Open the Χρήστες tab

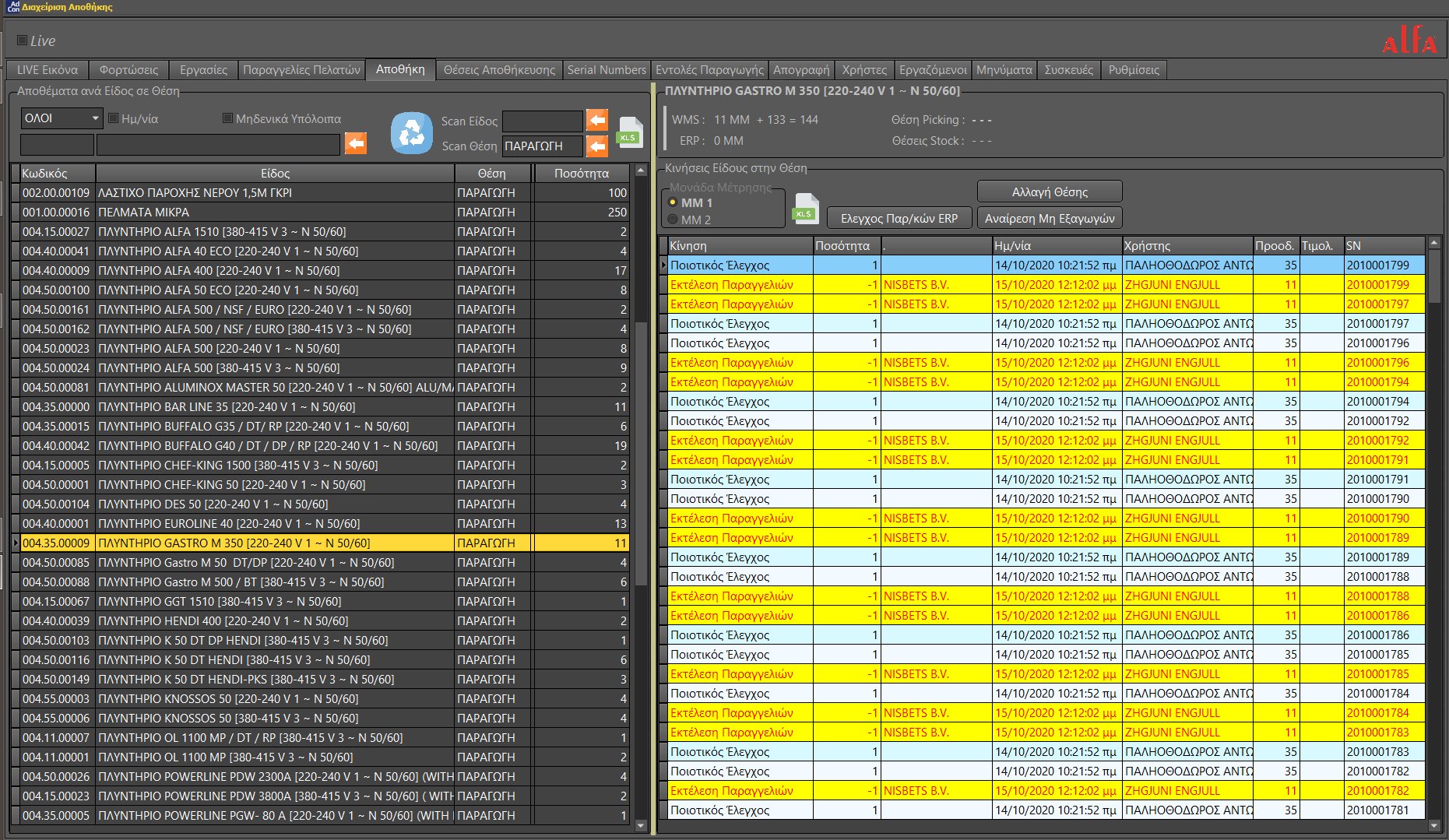pyautogui.click(x=864, y=70)
